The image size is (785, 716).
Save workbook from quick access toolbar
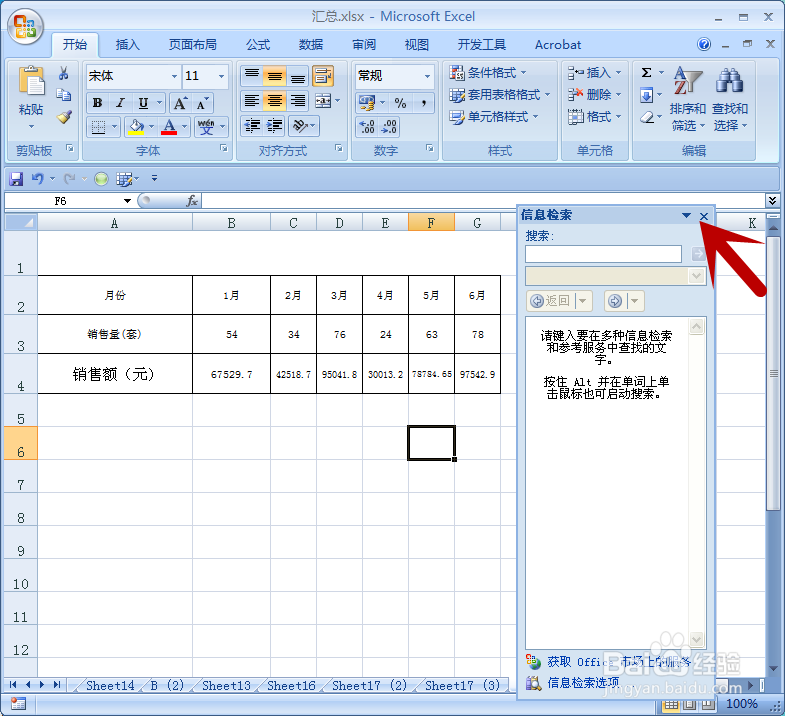click(x=16, y=179)
